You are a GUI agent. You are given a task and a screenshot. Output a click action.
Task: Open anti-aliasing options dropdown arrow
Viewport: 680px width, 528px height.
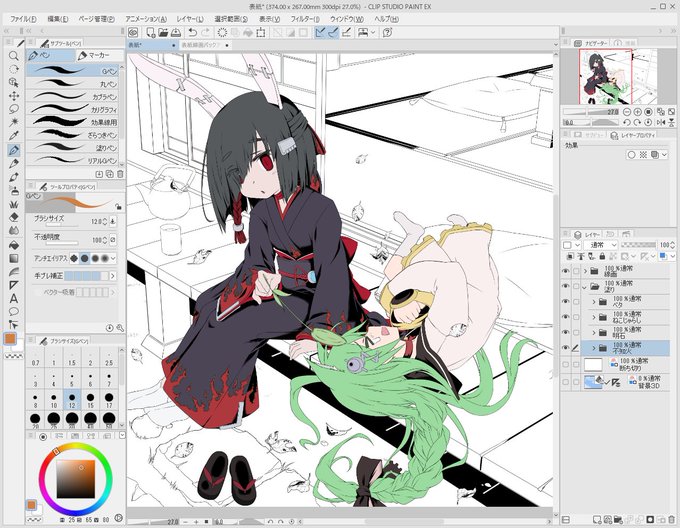tap(113, 258)
